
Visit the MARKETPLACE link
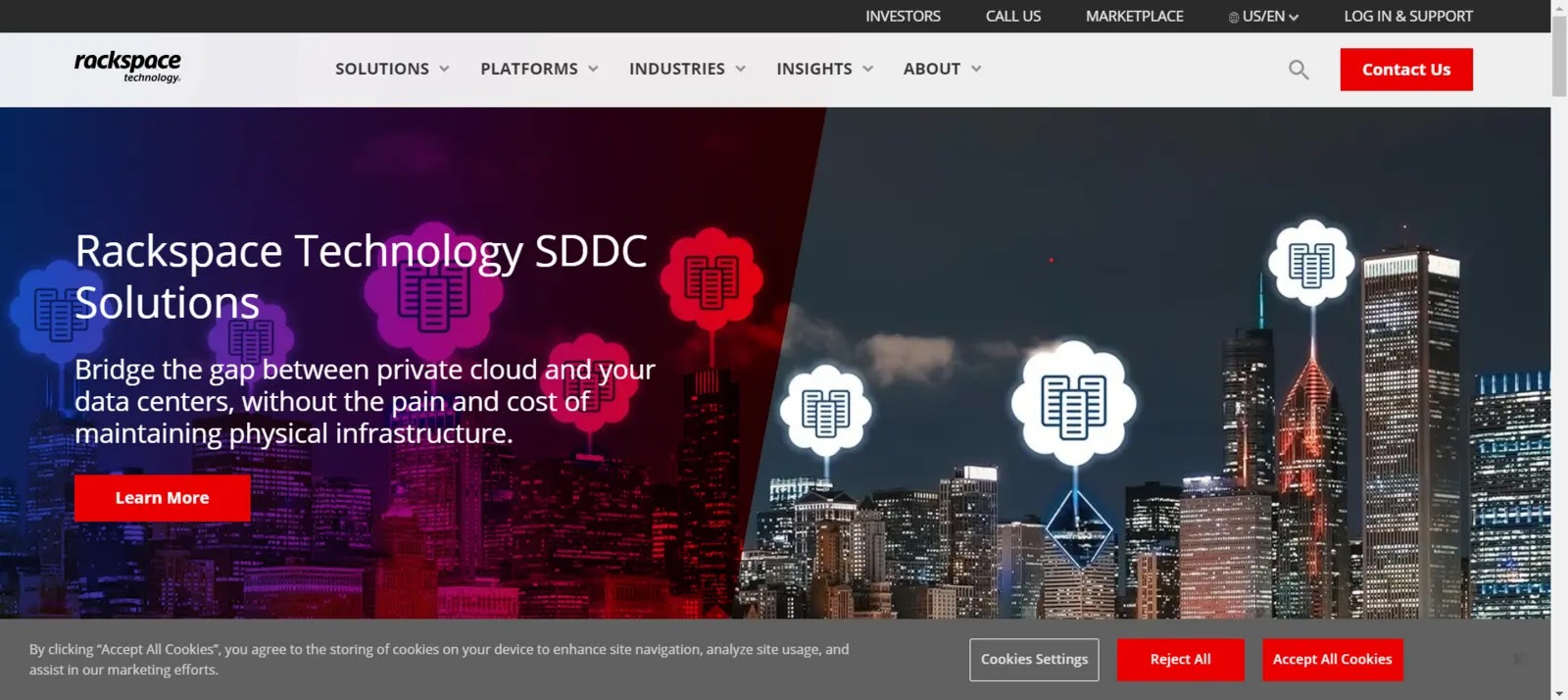point(1135,17)
